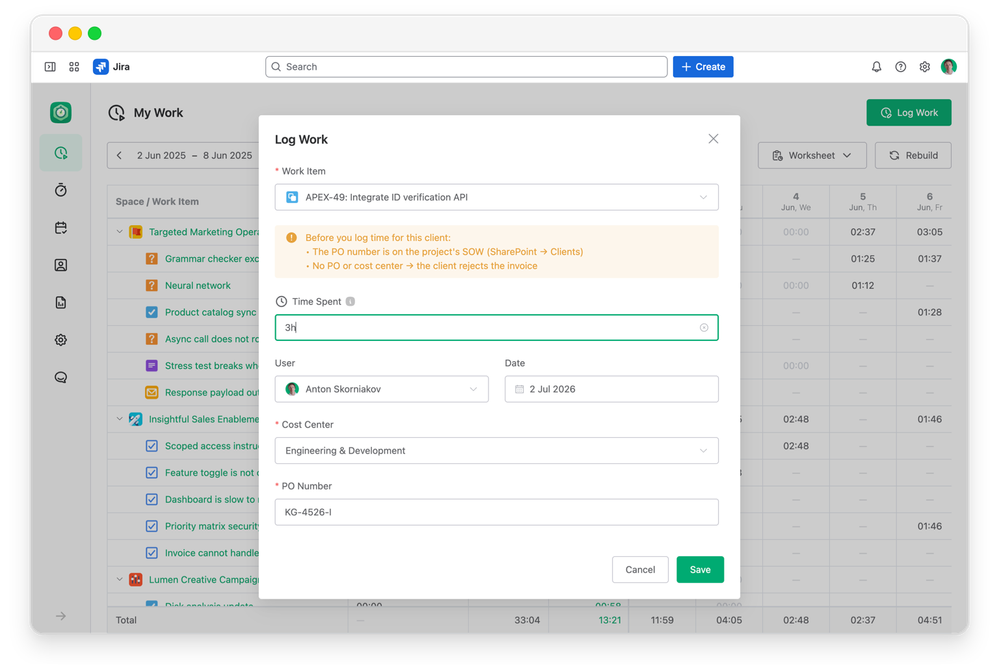This screenshot has width=999, height=665.
Task: Select the My Work clock sidebar icon
Action: coord(61,153)
